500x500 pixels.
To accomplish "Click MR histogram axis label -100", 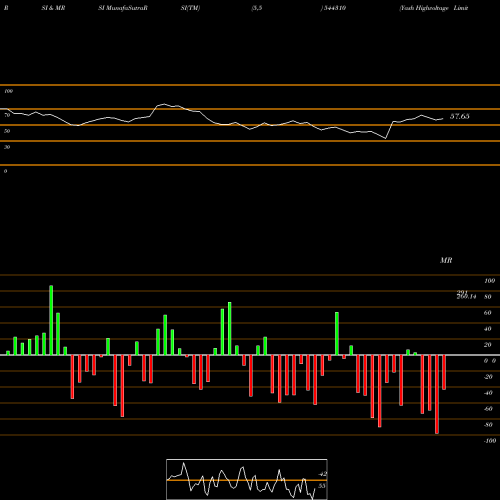I will point(490,441).
